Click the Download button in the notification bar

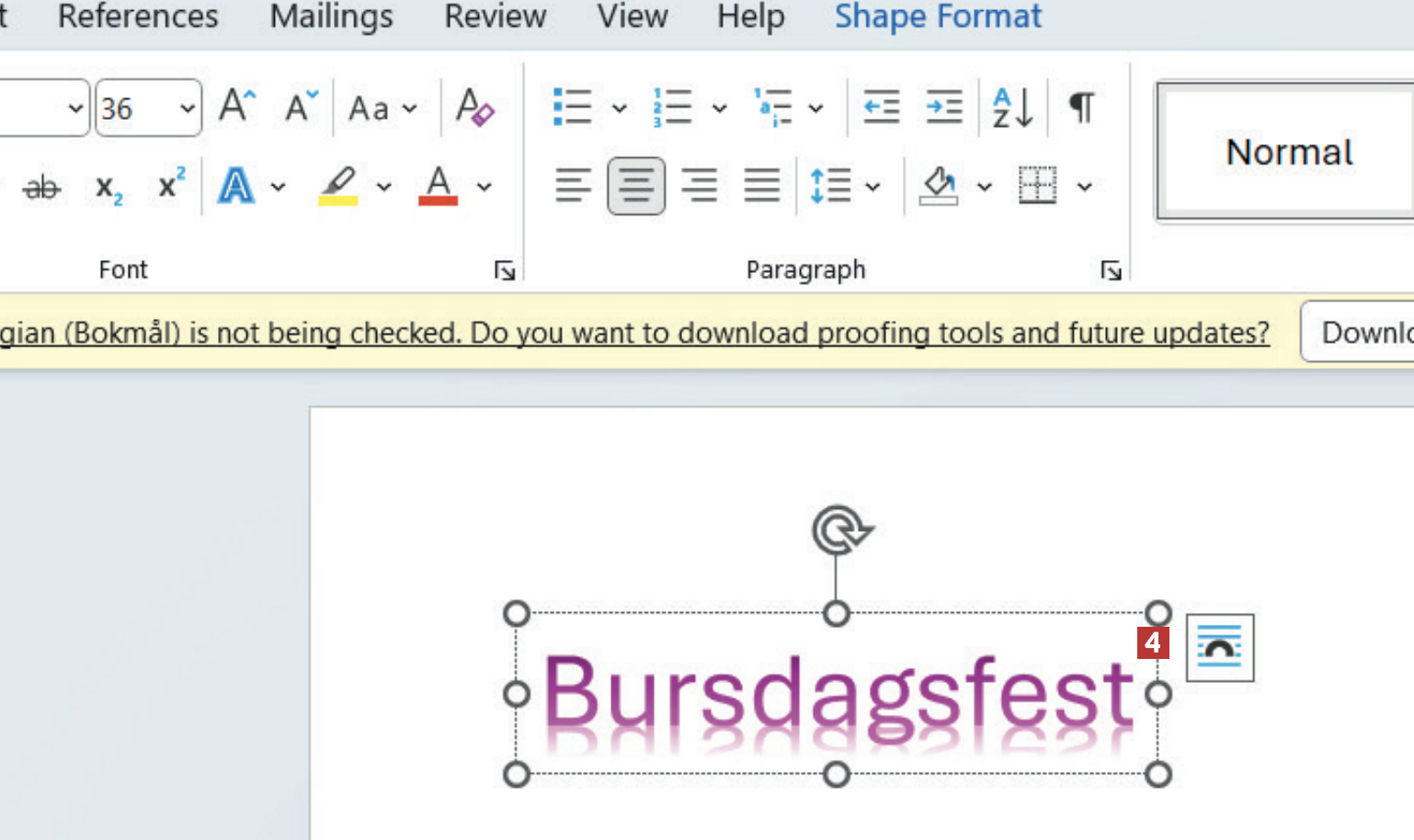click(x=1359, y=332)
